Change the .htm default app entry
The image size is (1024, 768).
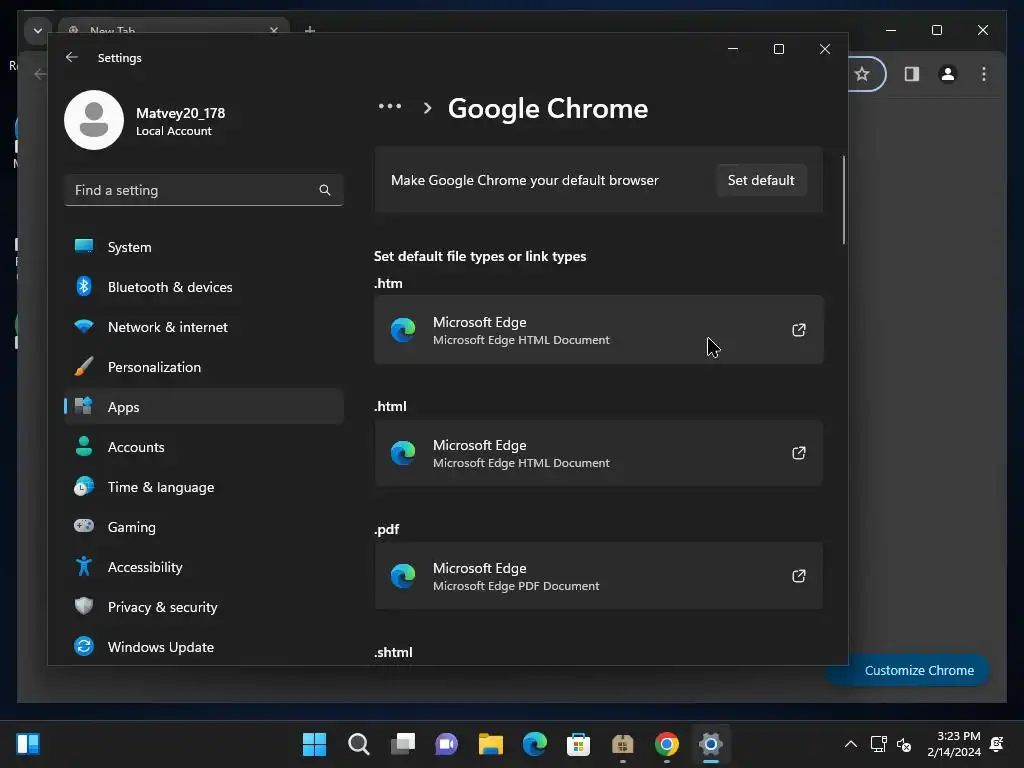(598, 330)
